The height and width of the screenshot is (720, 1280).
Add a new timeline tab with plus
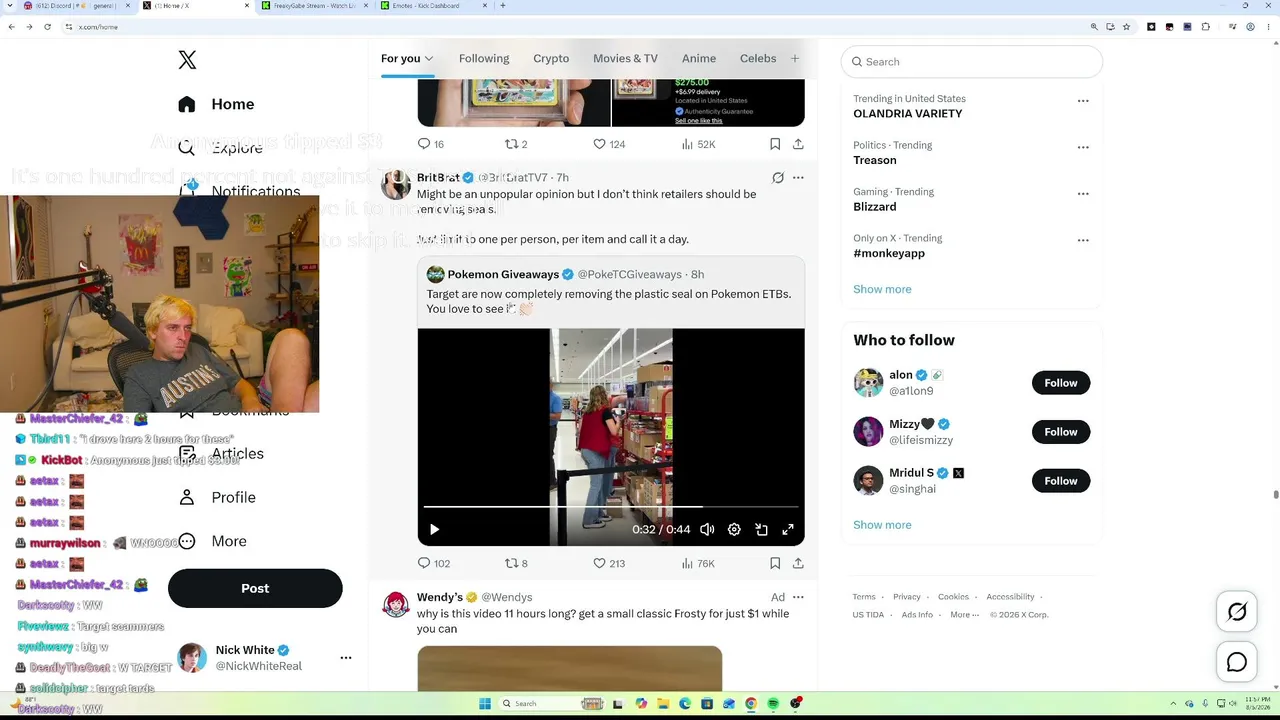tap(795, 59)
